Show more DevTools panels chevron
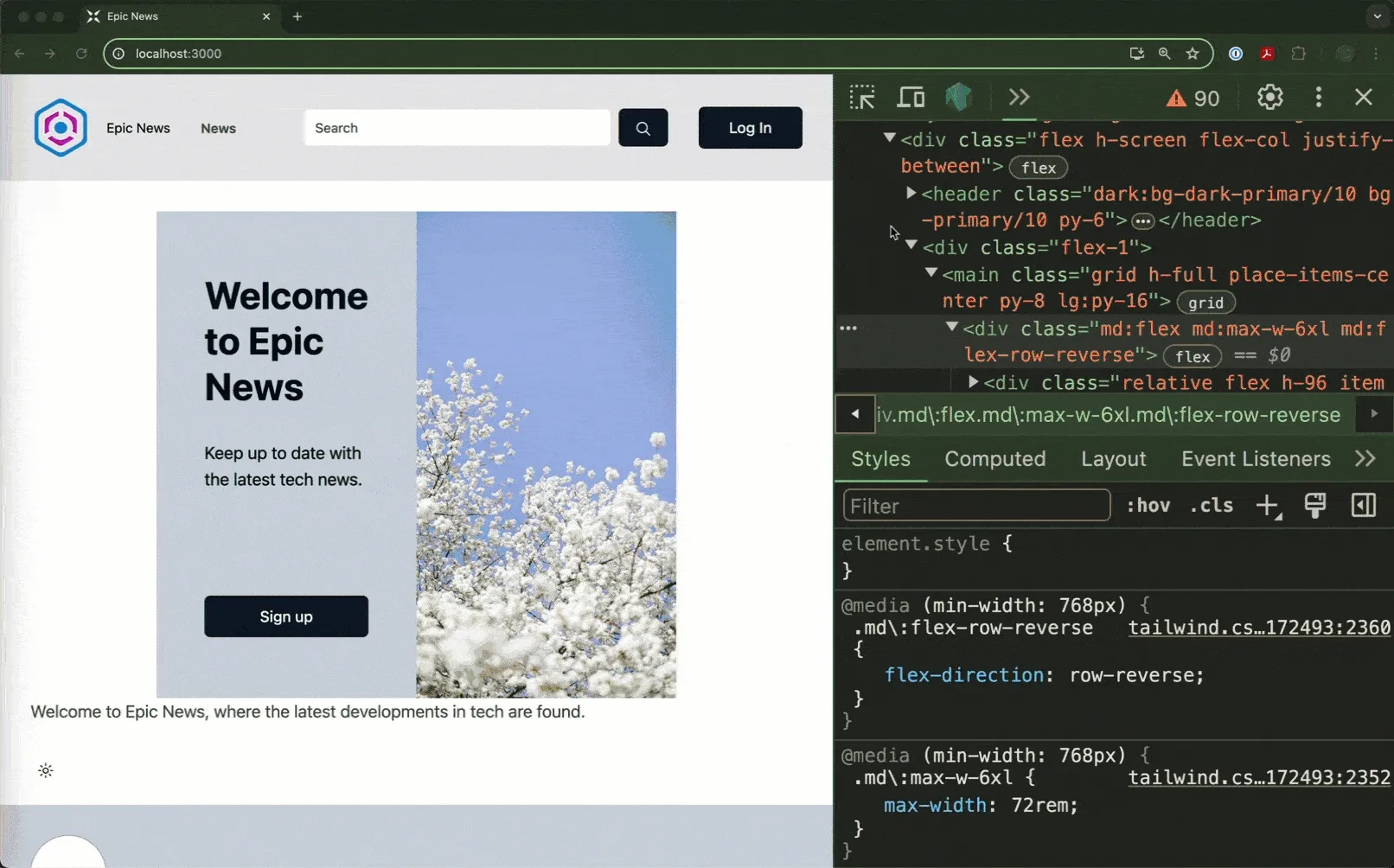The height and width of the screenshot is (868, 1394). point(1020,97)
